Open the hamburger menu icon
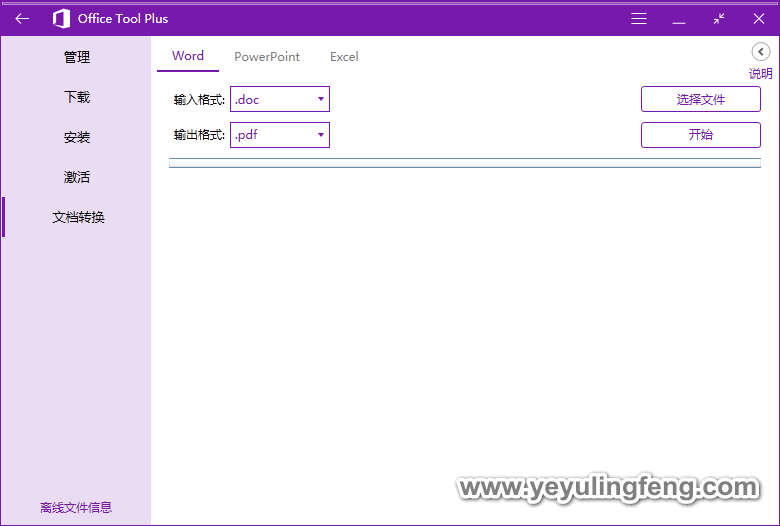780x526 pixels. [x=639, y=19]
